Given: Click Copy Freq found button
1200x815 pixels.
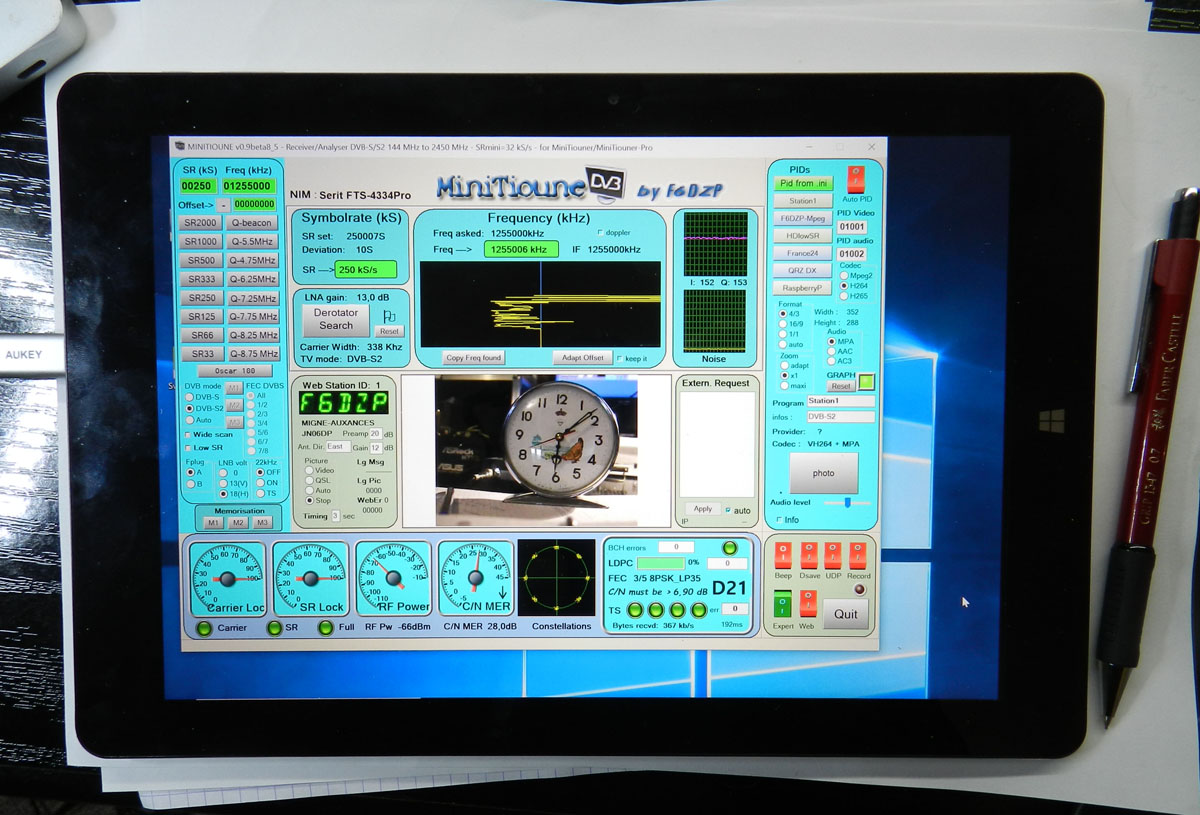Looking at the screenshot, I should (475, 358).
